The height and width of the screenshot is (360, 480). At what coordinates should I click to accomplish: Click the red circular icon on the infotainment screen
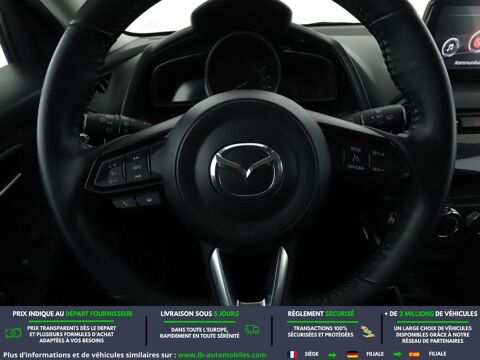click(474, 42)
